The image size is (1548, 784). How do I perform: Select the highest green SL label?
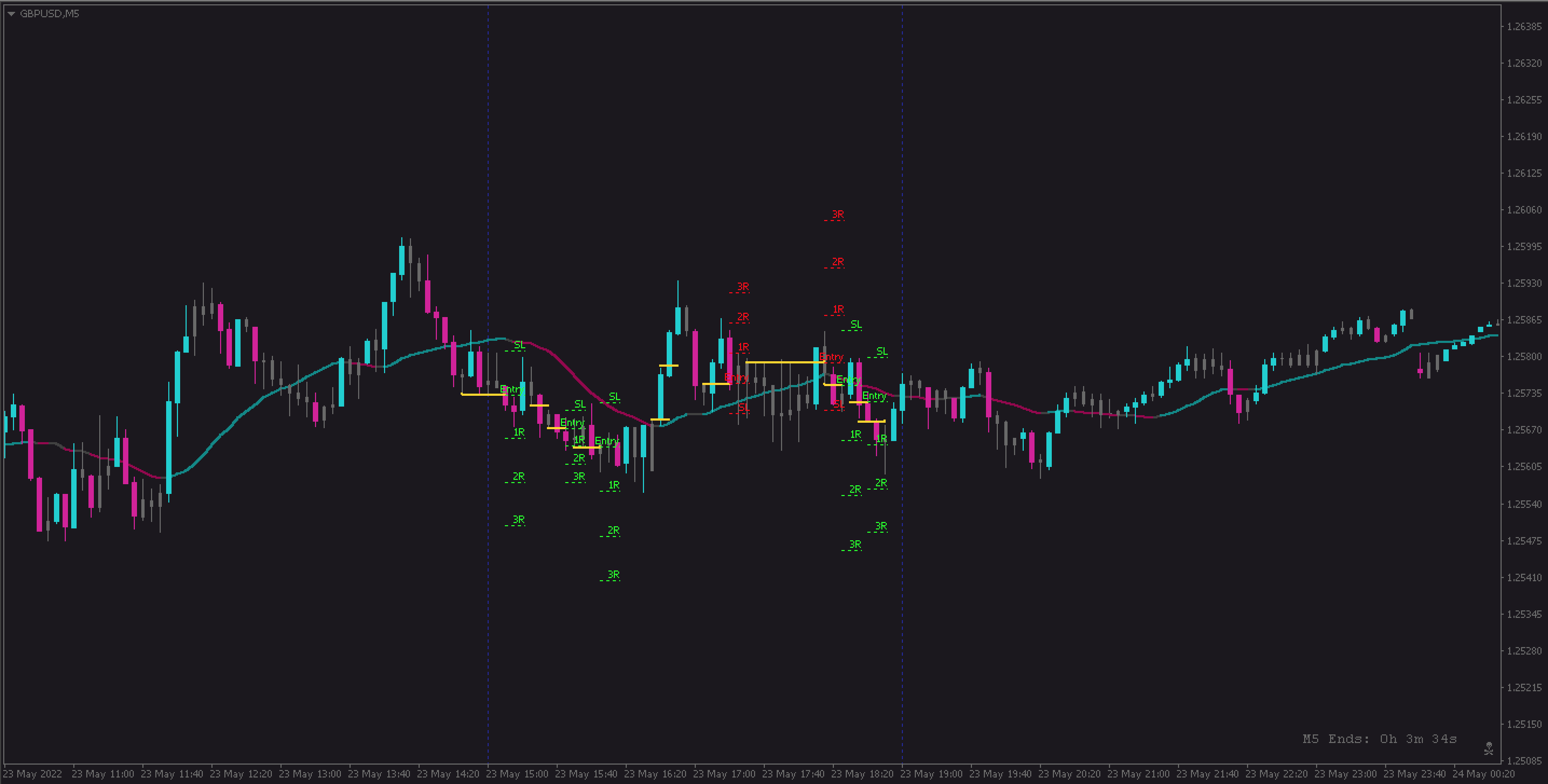pyautogui.click(x=856, y=325)
